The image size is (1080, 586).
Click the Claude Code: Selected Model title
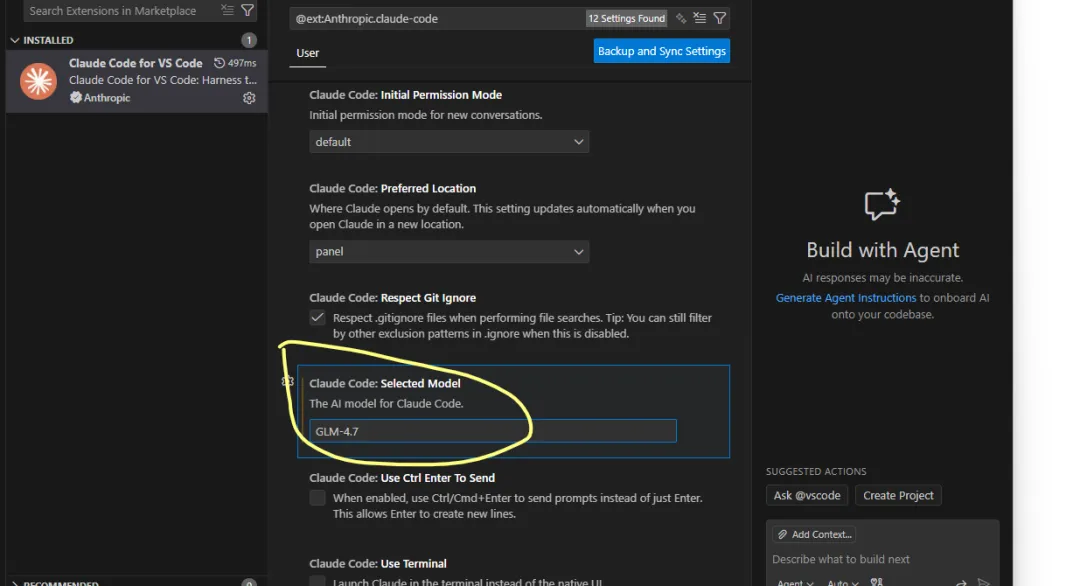(x=384, y=383)
